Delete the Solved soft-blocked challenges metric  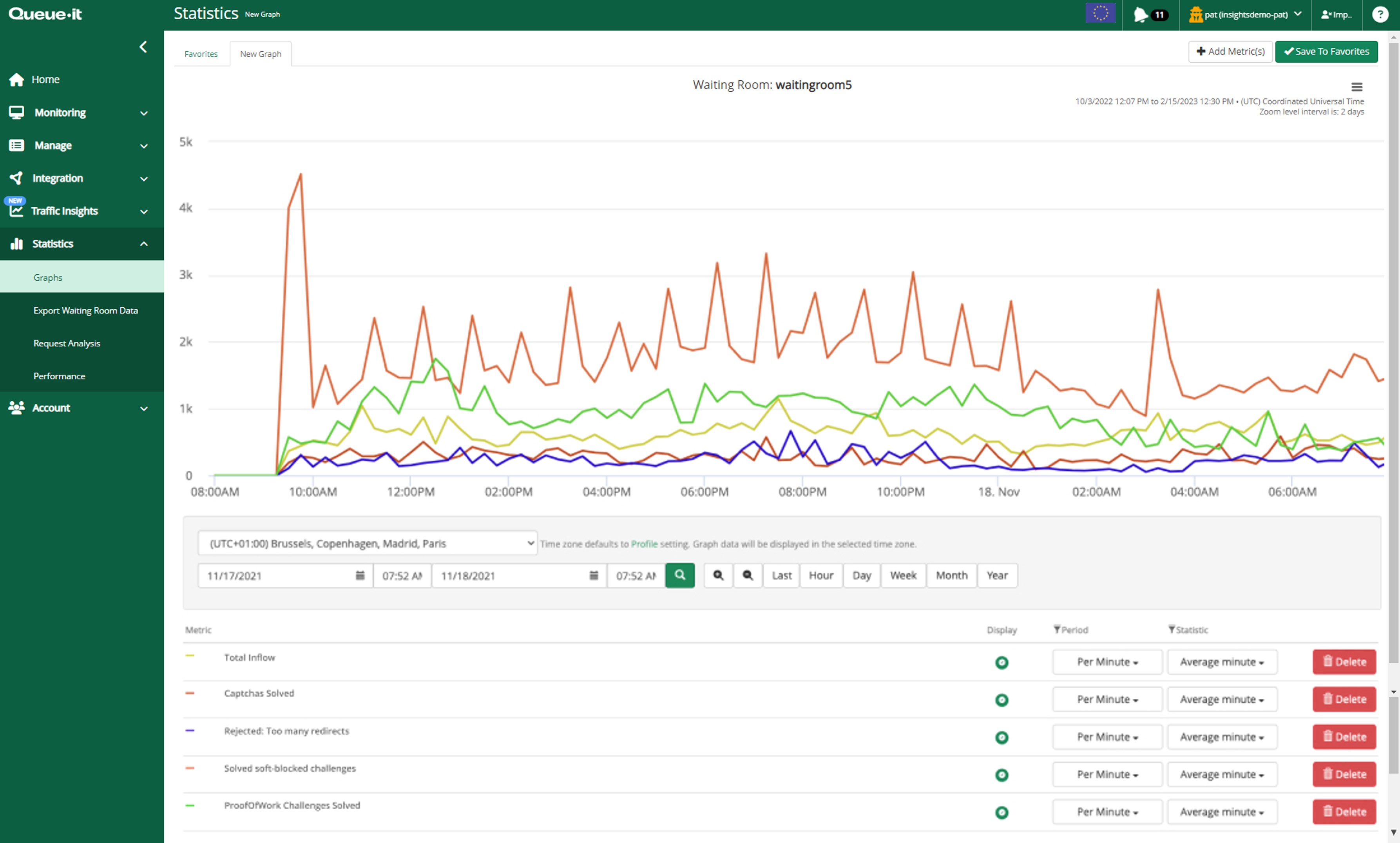[1344, 774]
